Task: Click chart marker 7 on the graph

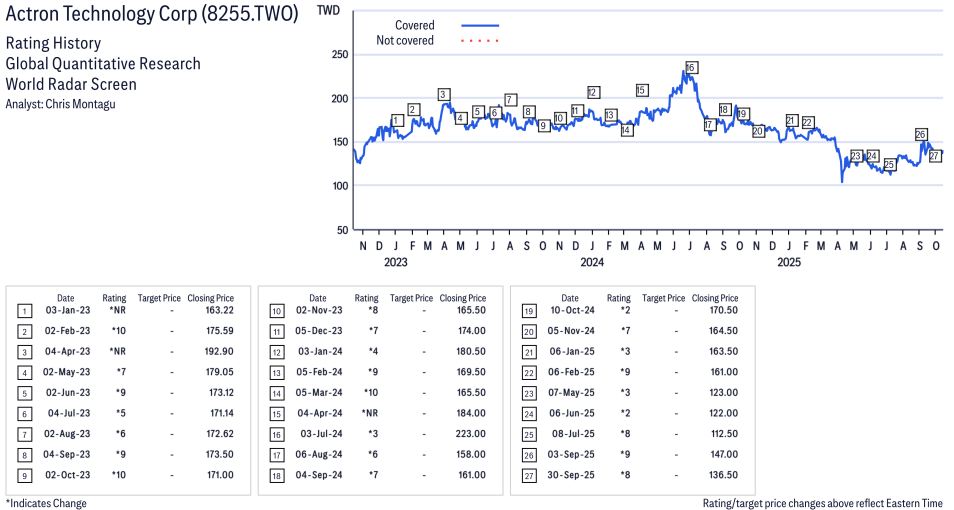Action: click(510, 100)
